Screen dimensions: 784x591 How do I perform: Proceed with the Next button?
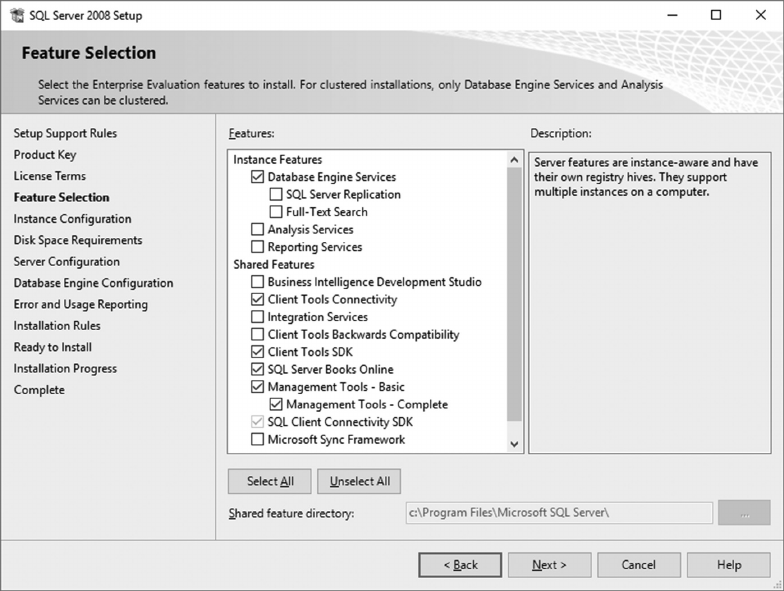(550, 565)
